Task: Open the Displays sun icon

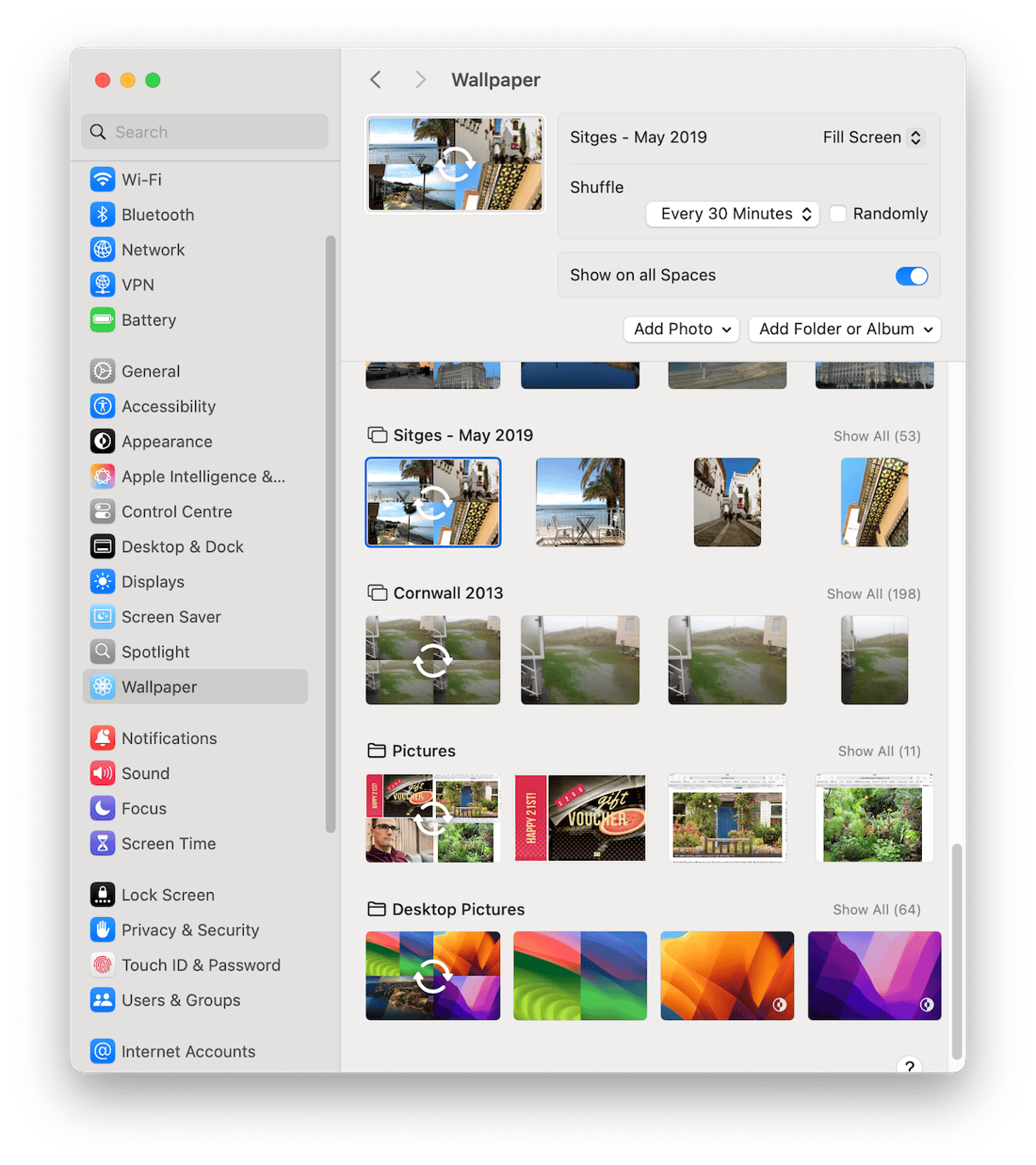Action: (102, 581)
